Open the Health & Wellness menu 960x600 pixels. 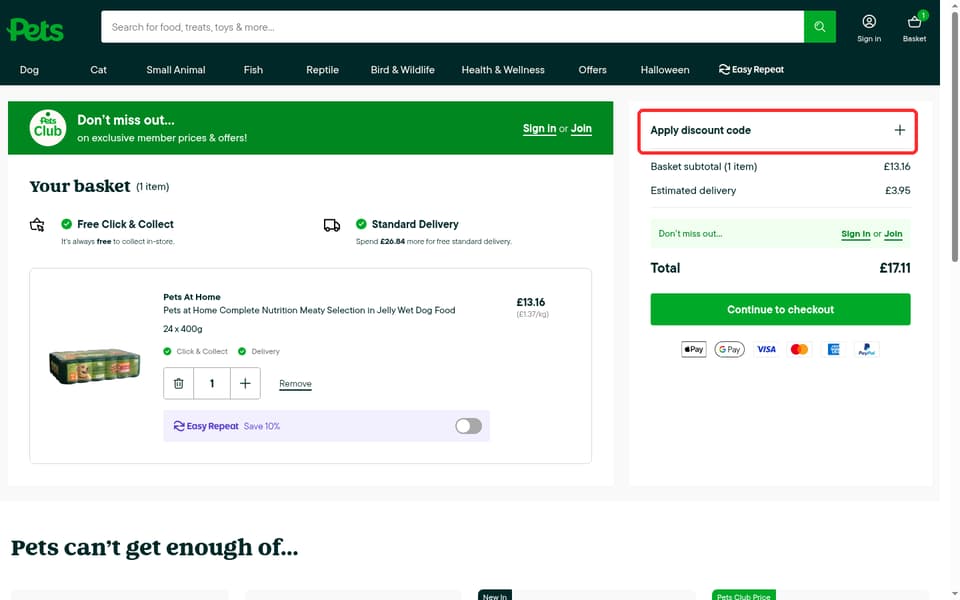point(503,70)
